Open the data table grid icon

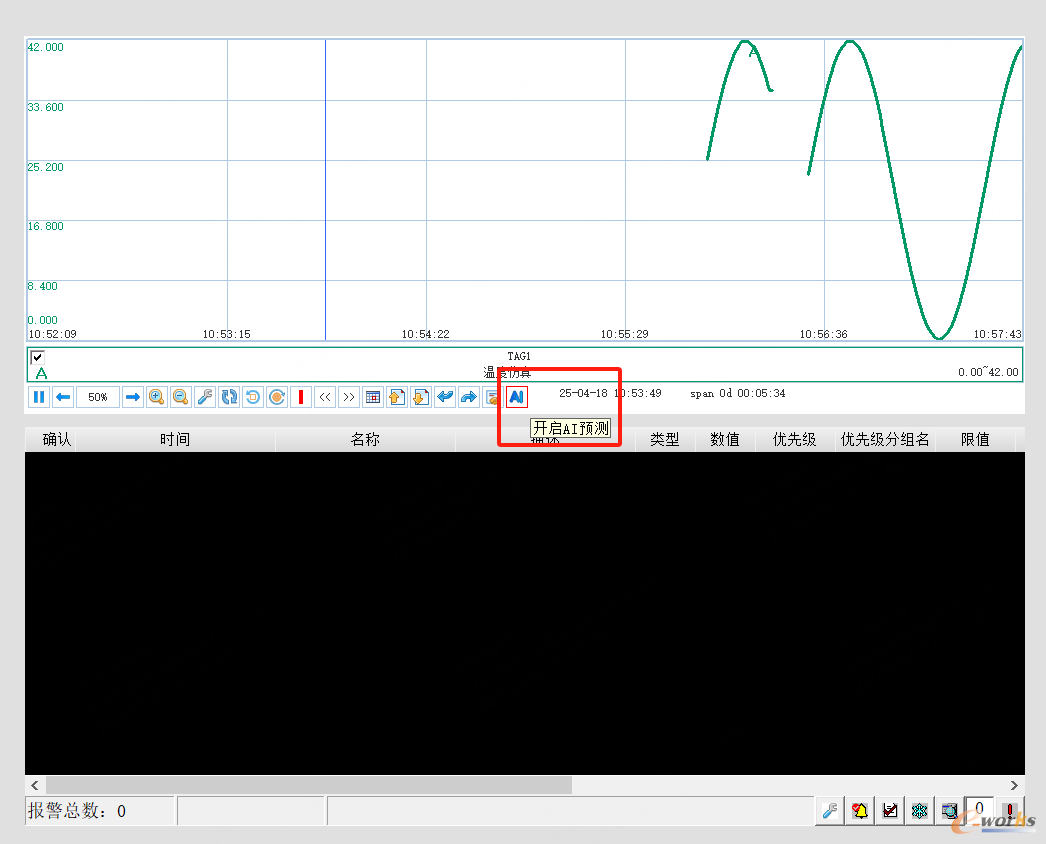point(372,397)
